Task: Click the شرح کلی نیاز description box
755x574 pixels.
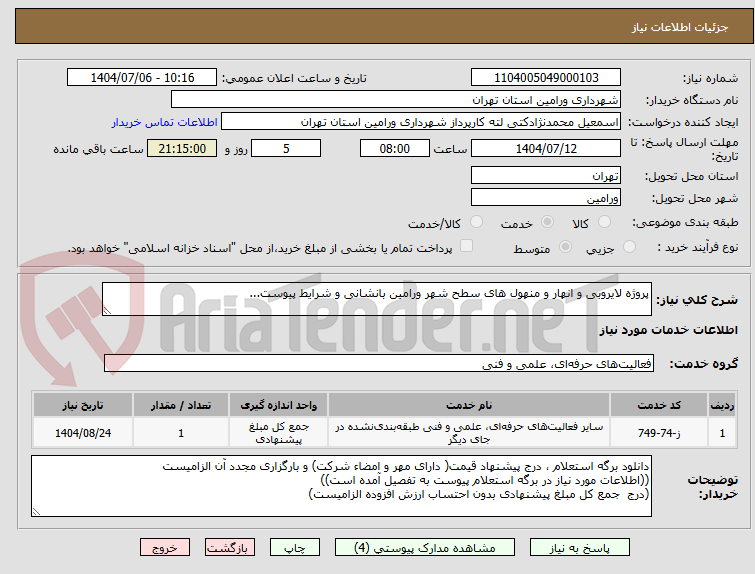Action: (377, 299)
